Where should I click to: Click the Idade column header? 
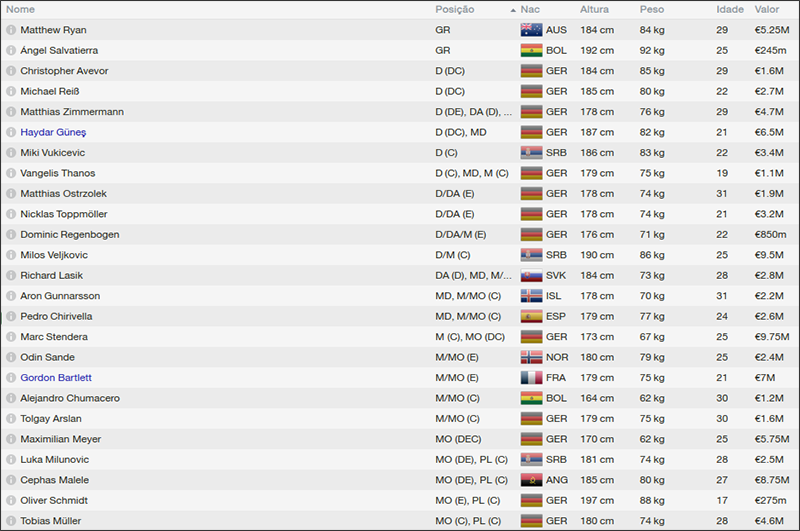tap(730, 9)
